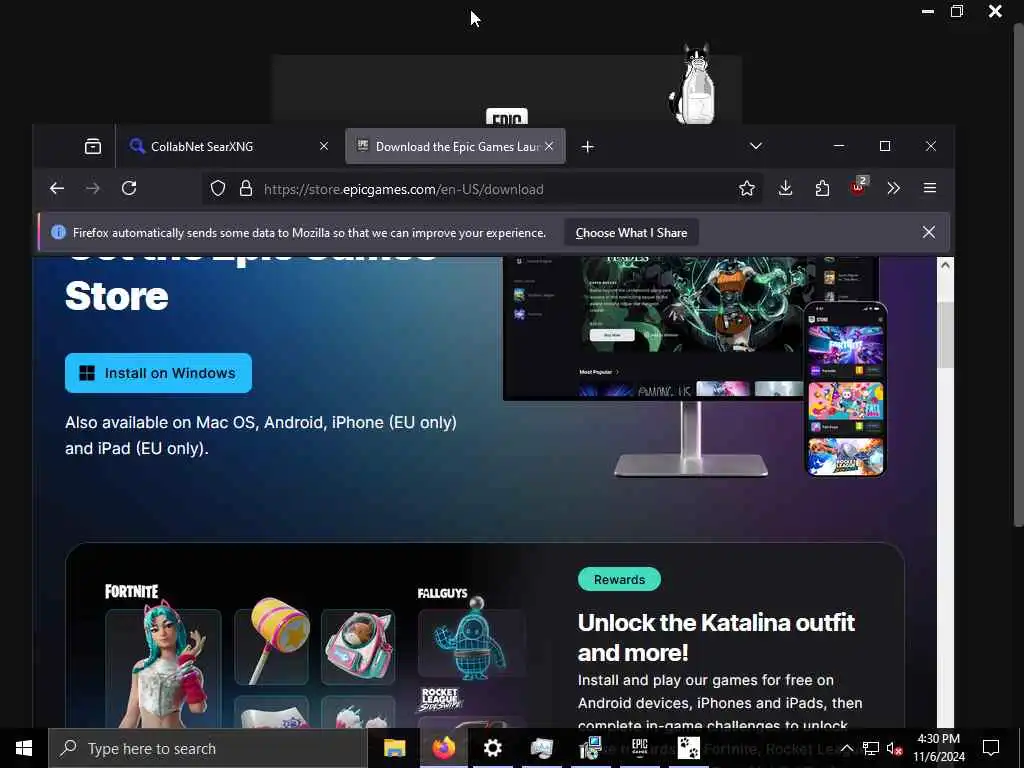Select the pink backpack item image
Image resolution: width=1024 pixels, height=768 pixels.
[358, 647]
